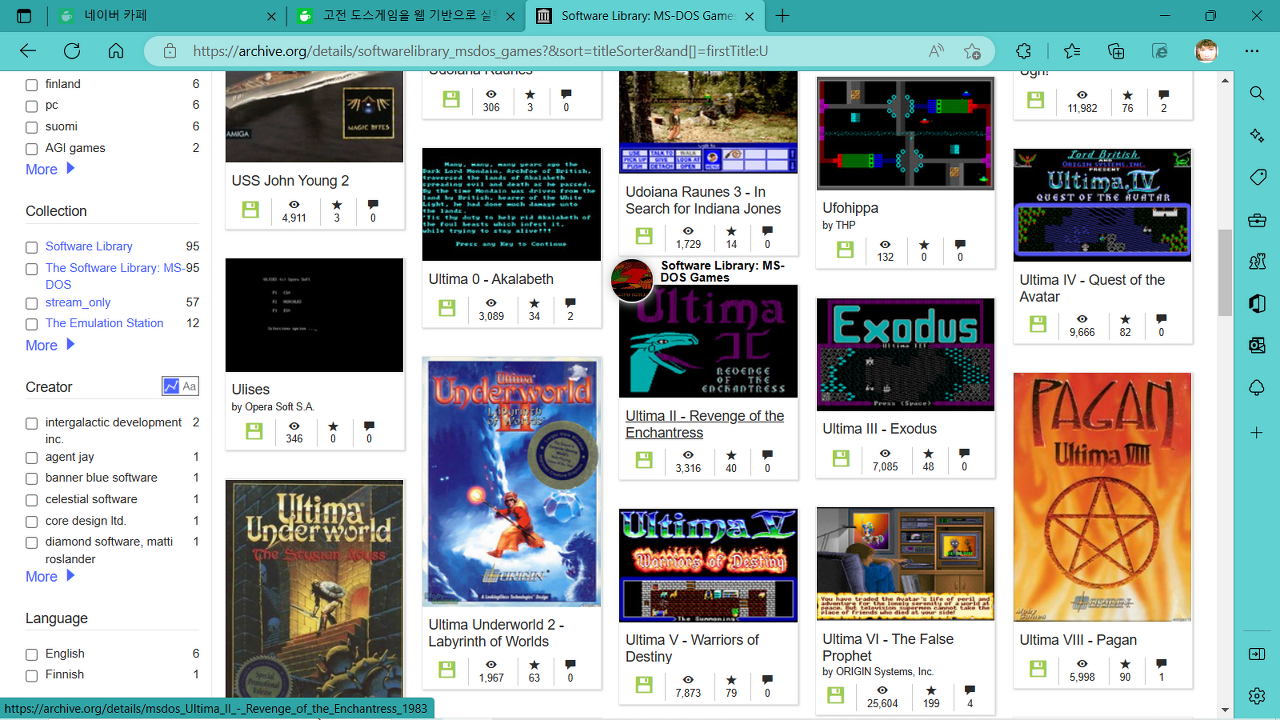Screen dimensions: 1280x720
Task: Open browser Extensions puzzle icon
Action: click(x=1023, y=51)
